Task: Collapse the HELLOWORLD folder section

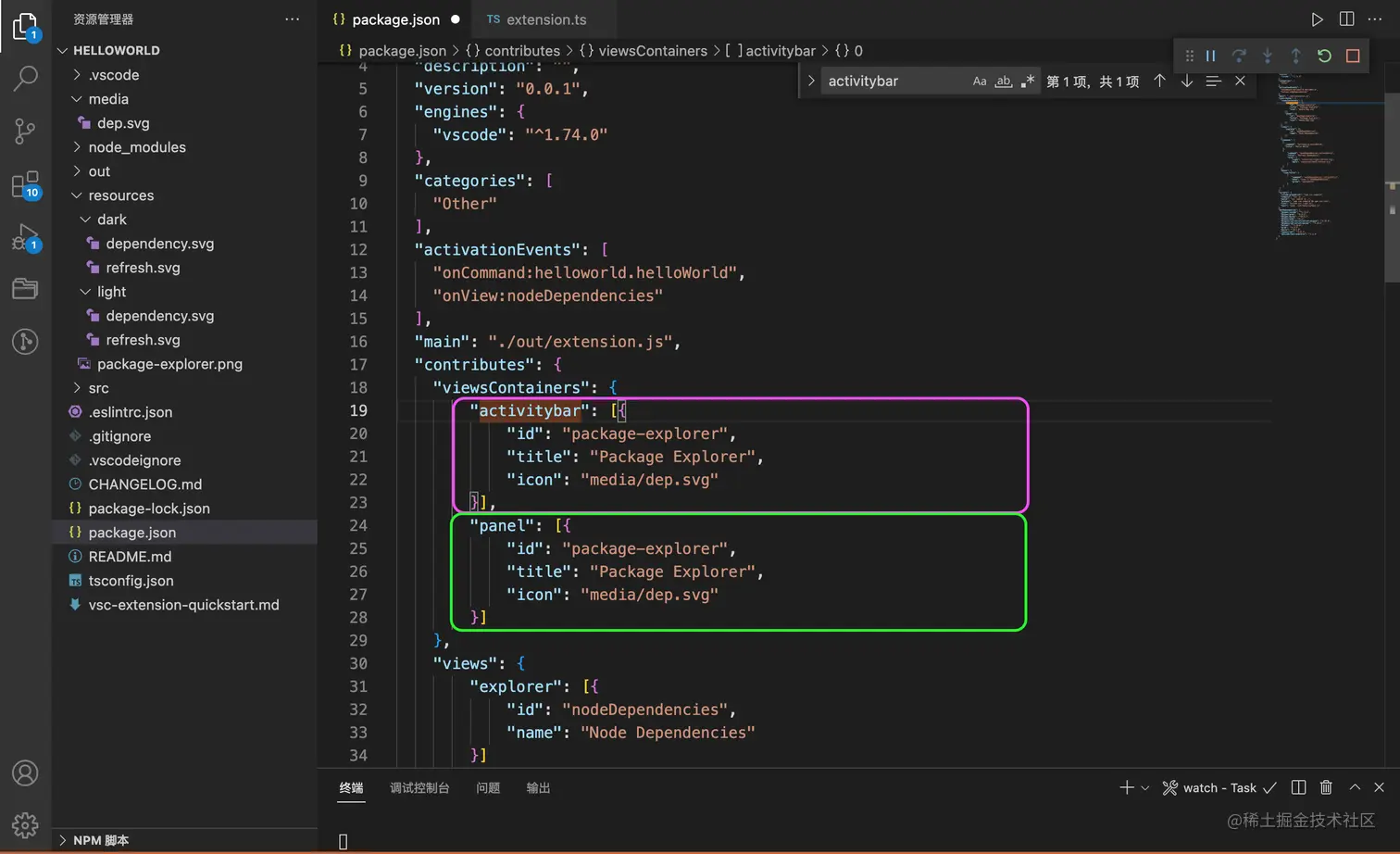Action: click(62, 50)
